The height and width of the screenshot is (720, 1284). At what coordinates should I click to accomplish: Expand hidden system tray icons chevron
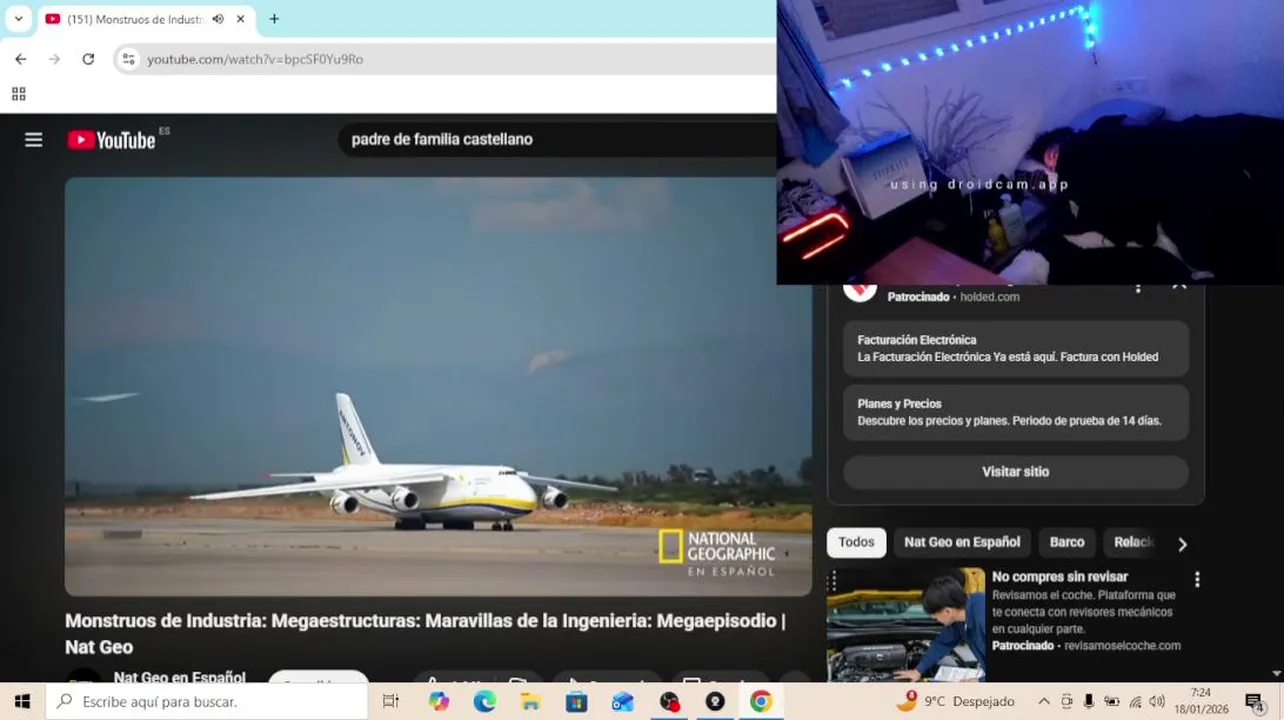tap(1044, 702)
